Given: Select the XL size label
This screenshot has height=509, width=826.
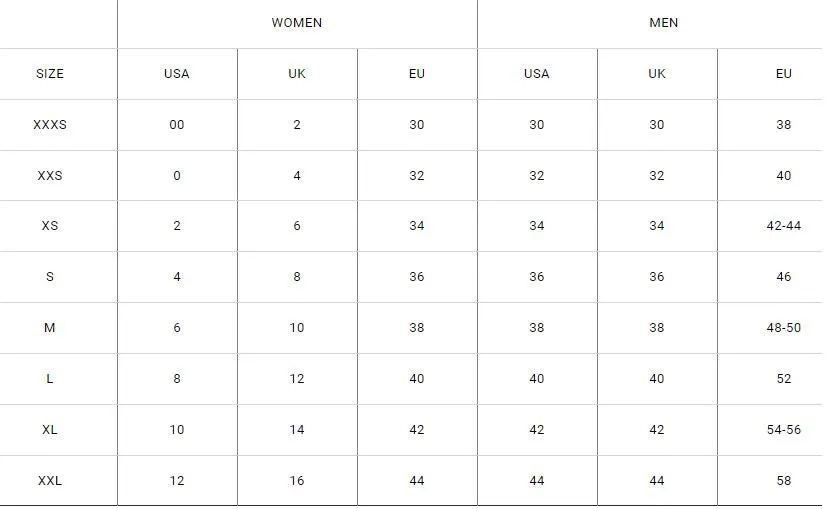Looking at the screenshot, I should pyautogui.click(x=50, y=429).
